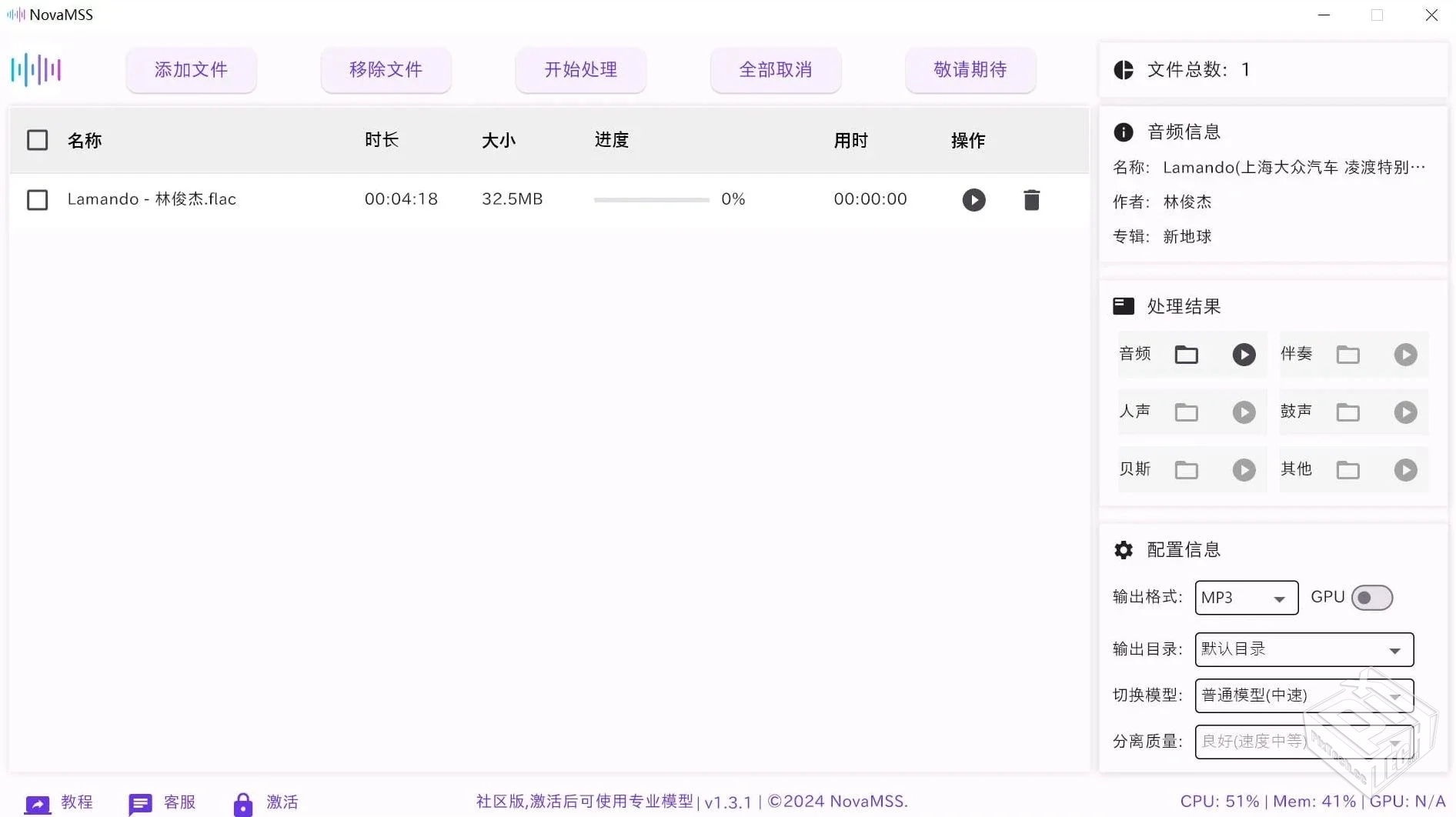Play the bass (贝斯) separation result
1456x817 pixels.
[x=1244, y=469]
